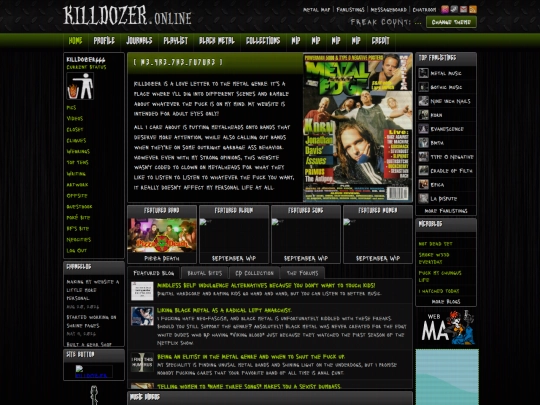Screen dimensions: 540x405
Task: Open the Videos sidebar link
Action: tap(75, 118)
